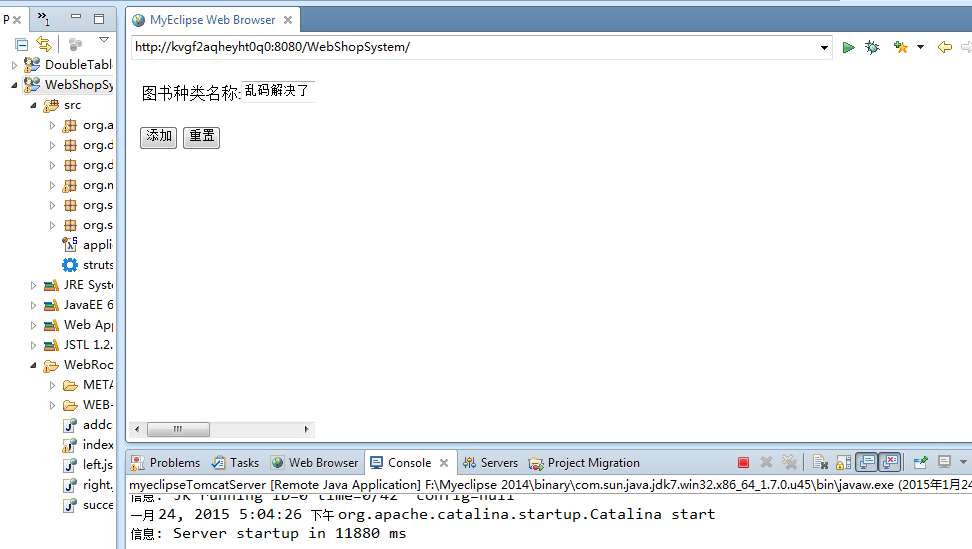Expand the META-INF folder
The height and width of the screenshot is (549, 972).
click(53, 385)
